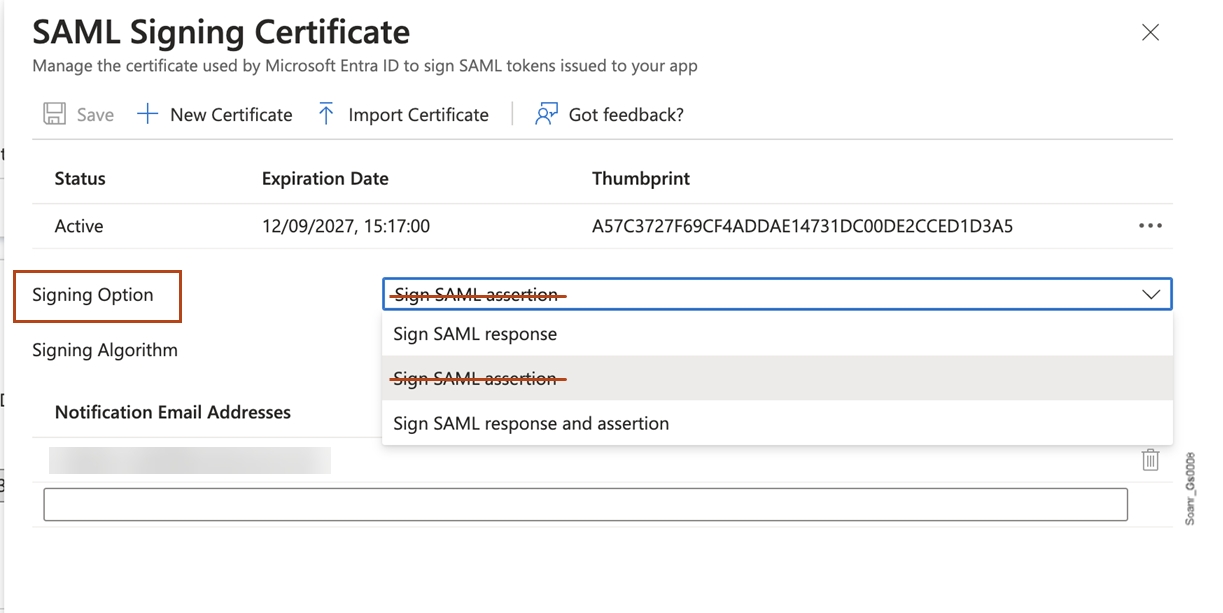Click the Import Certificate button
Image resolution: width=1223 pixels, height=613 pixels.
pos(418,113)
